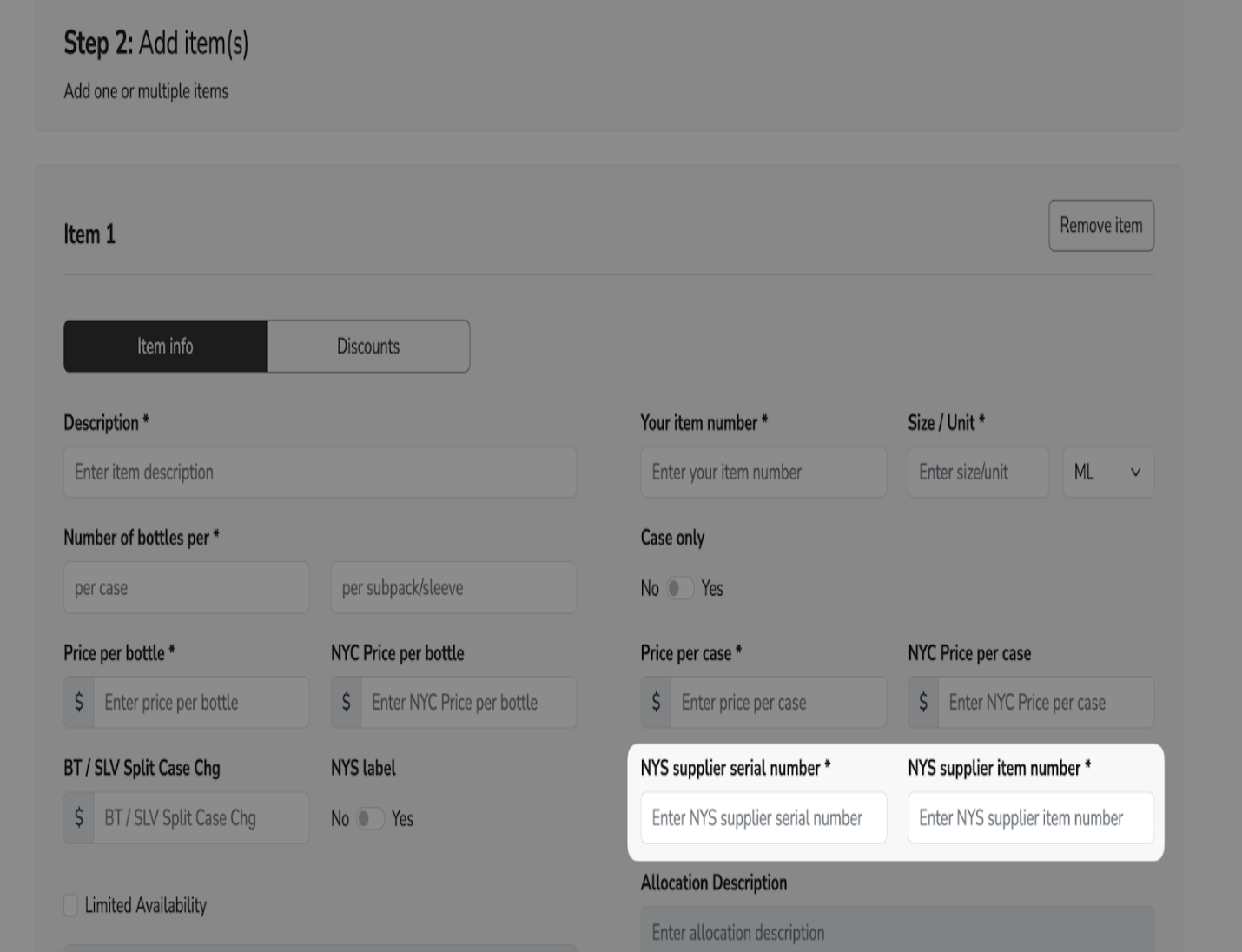Click the per subpack/sleeve field

click(453, 587)
